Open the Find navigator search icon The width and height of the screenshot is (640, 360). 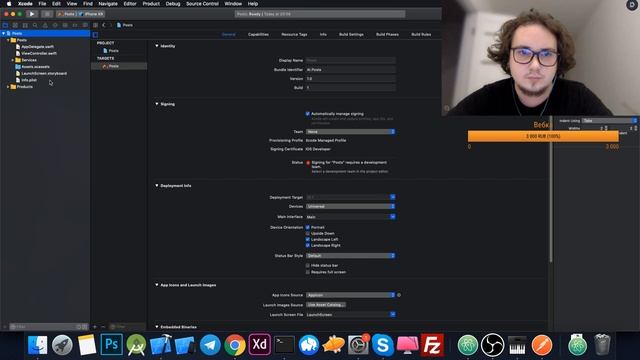[x=35, y=25]
